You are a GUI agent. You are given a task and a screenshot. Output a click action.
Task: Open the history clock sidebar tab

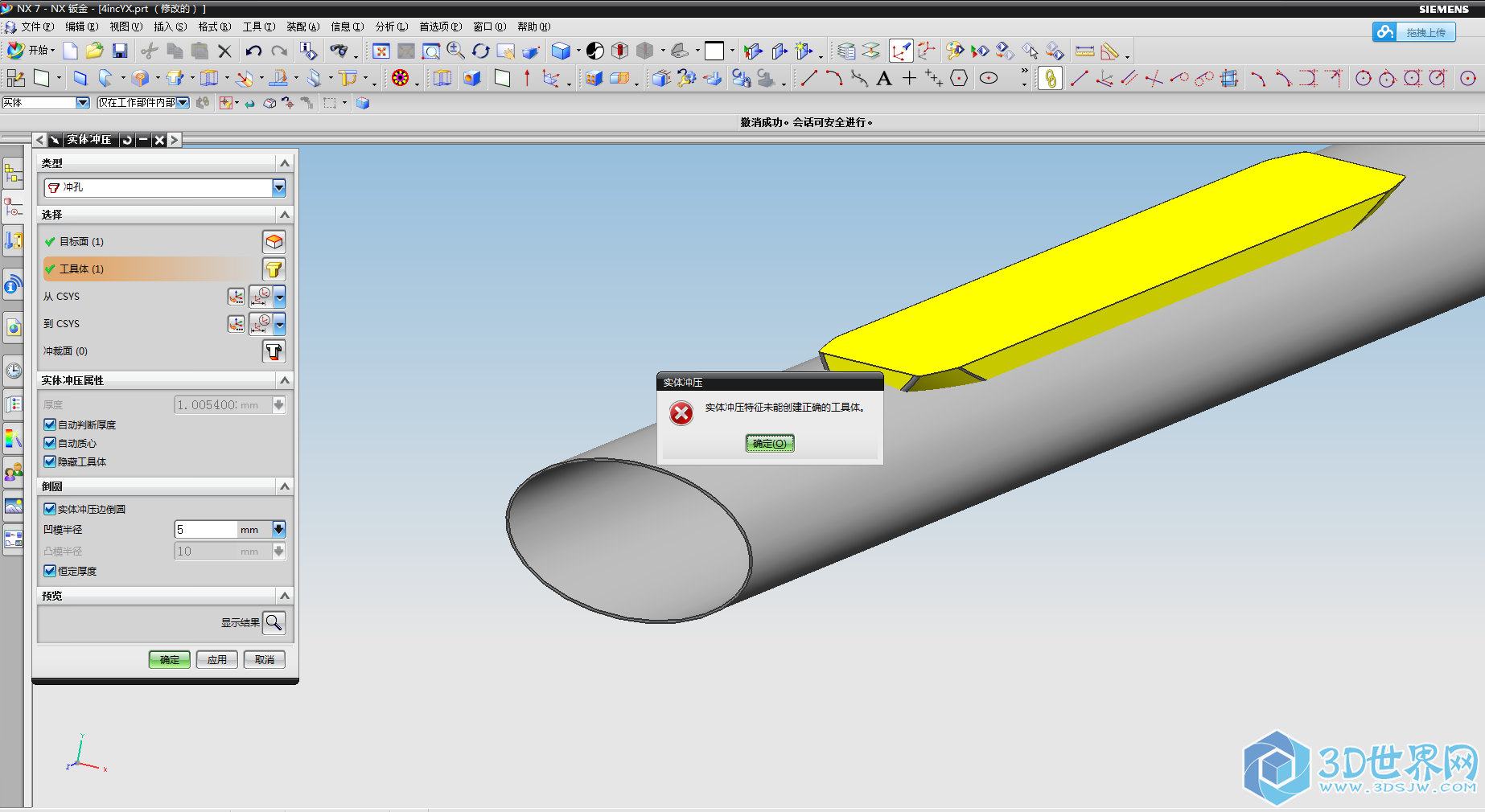pyautogui.click(x=14, y=371)
